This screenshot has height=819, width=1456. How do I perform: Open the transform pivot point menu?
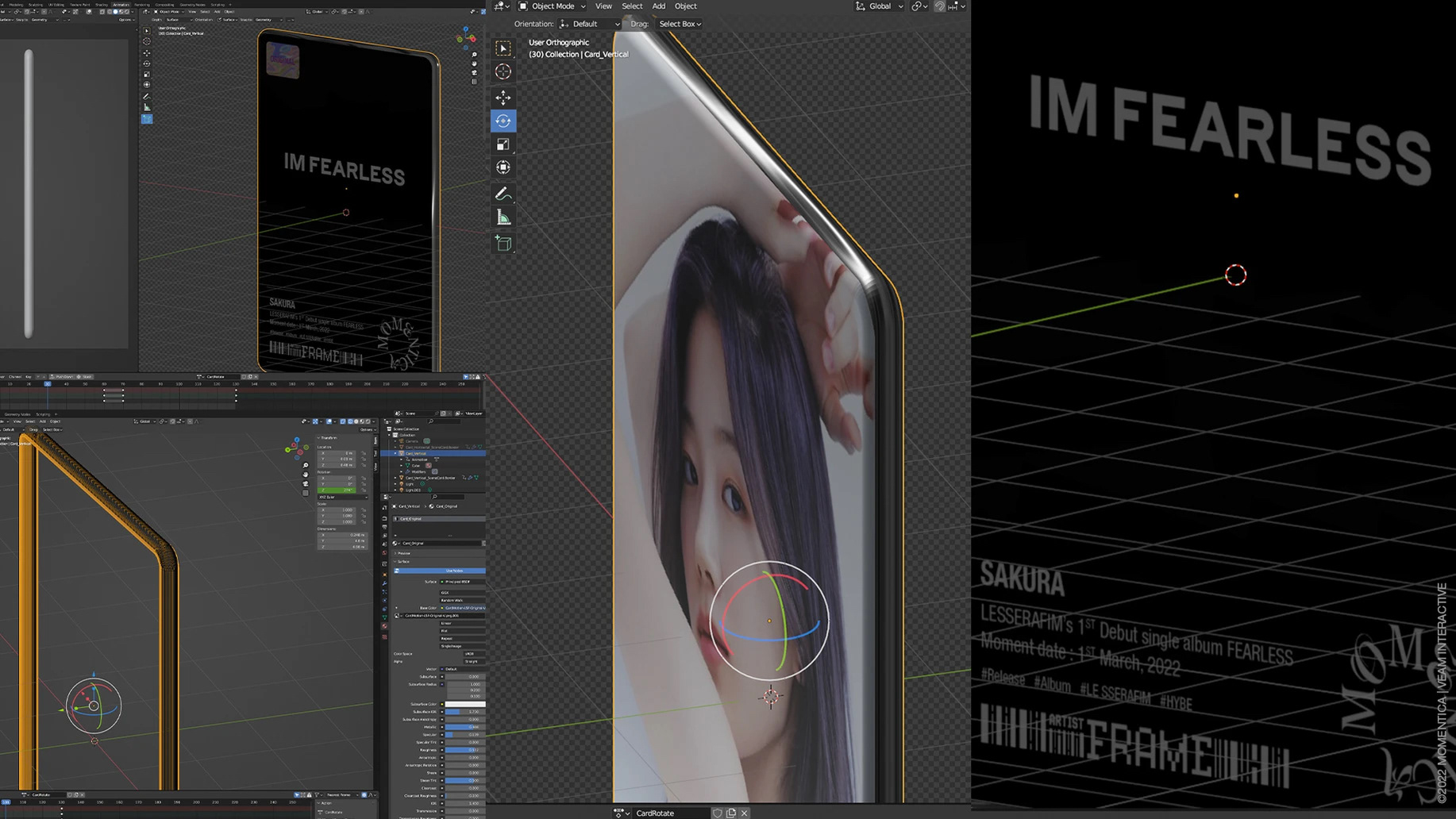tap(919, 6)
